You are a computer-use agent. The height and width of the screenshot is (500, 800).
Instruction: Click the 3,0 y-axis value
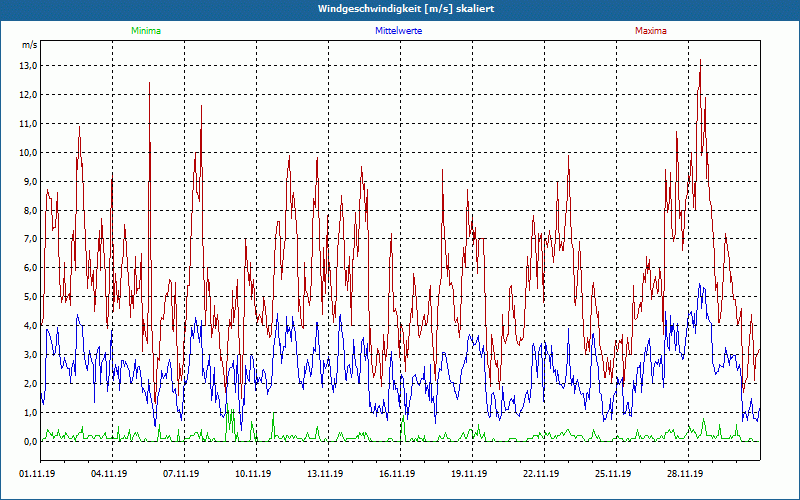click(30, 355)
